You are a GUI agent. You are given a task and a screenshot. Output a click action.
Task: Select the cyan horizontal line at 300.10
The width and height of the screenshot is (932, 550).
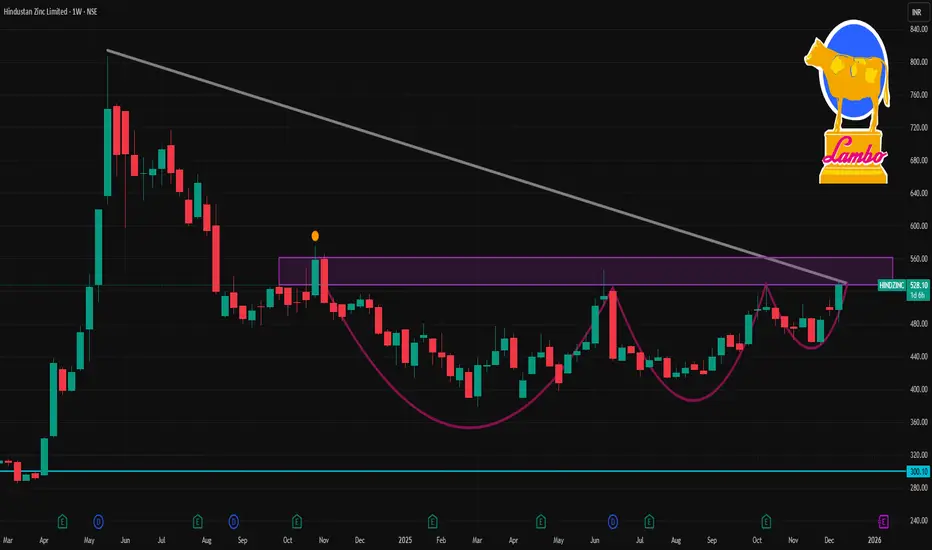pos(452,471)
